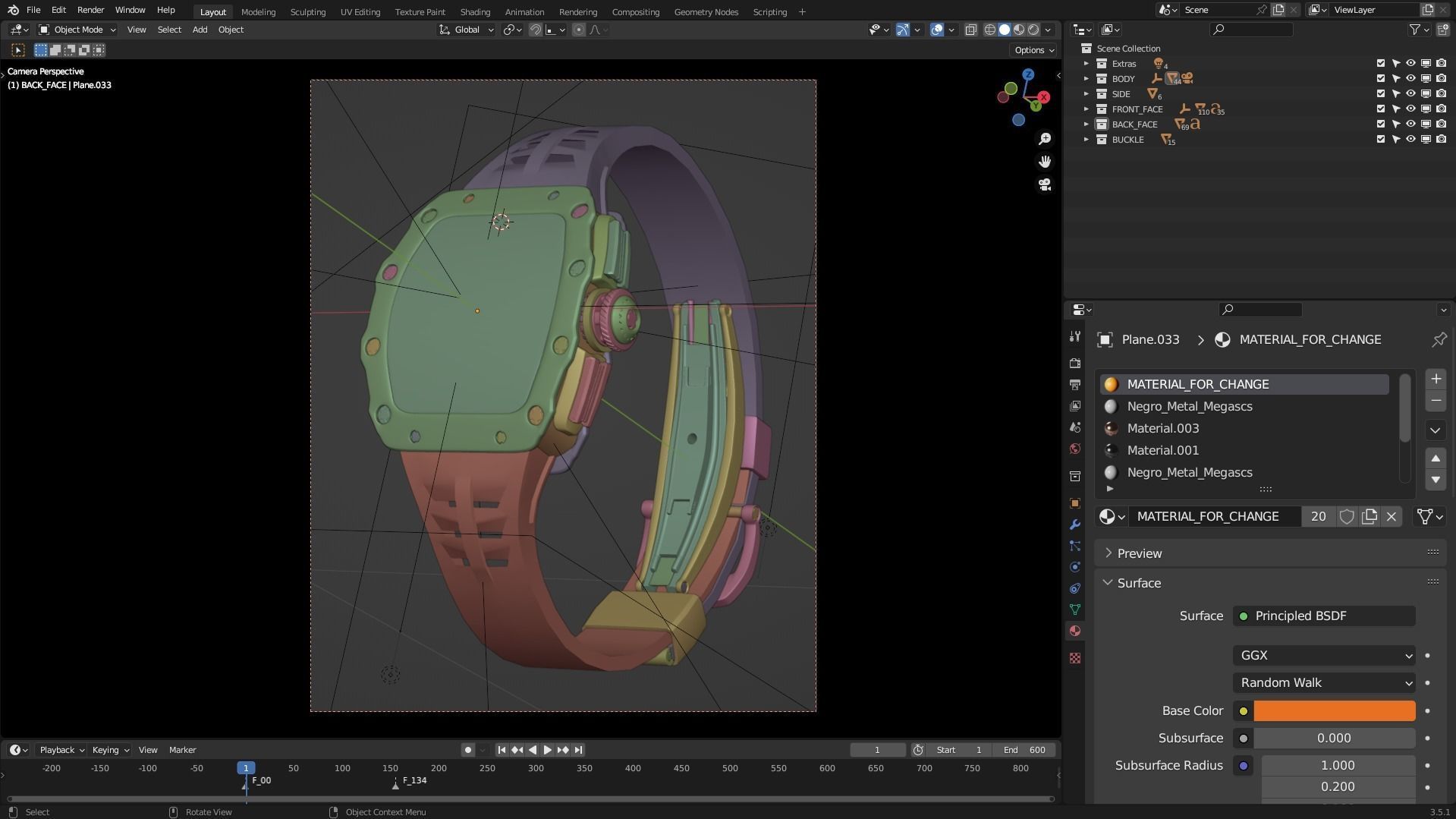Open the Object Mode dropdown
1456x819 pixels.
(x=77, y=30)
